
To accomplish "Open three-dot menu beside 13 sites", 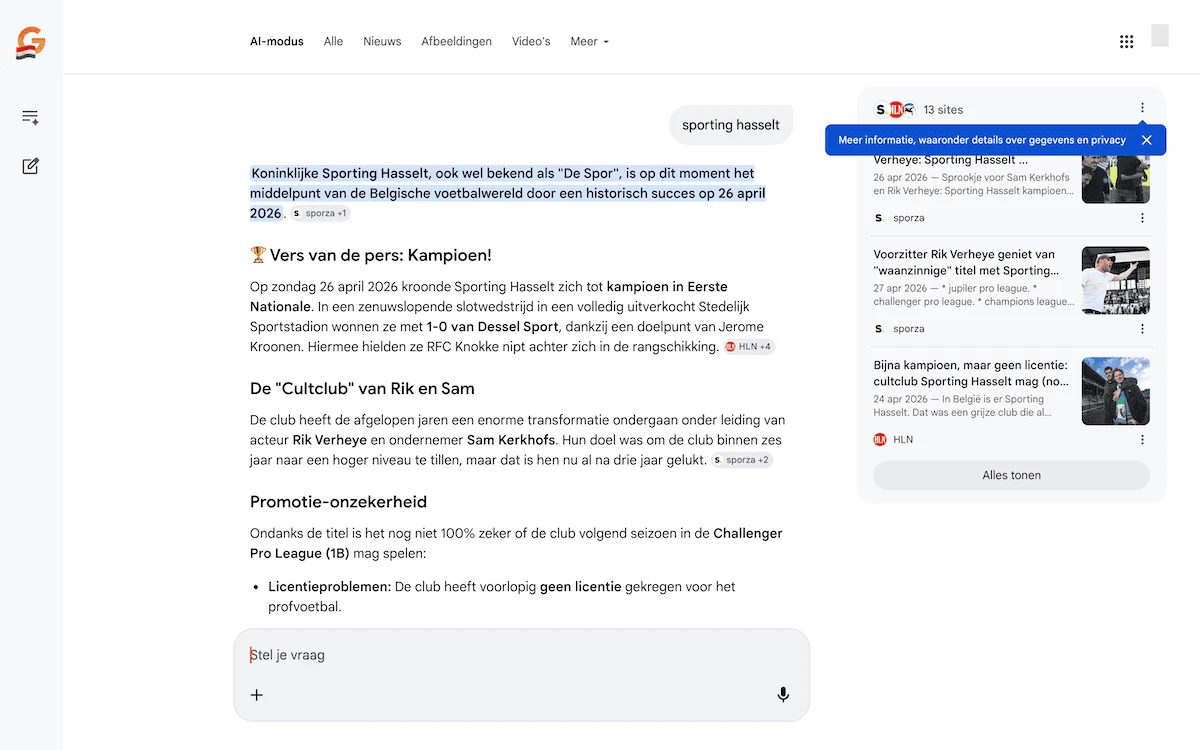I will point(1143,108).
